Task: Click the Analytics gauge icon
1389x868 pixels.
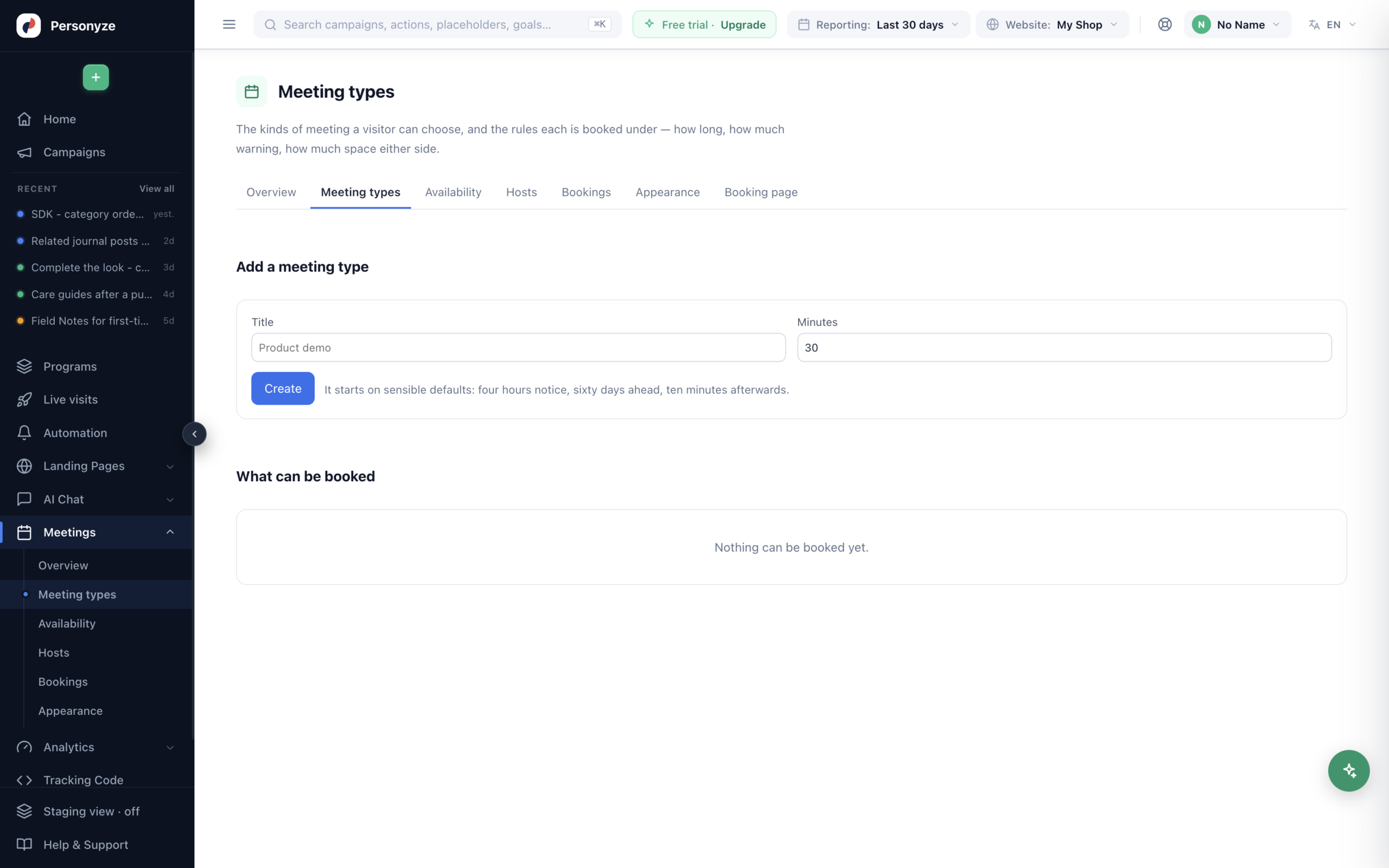Action: [24, 747]
